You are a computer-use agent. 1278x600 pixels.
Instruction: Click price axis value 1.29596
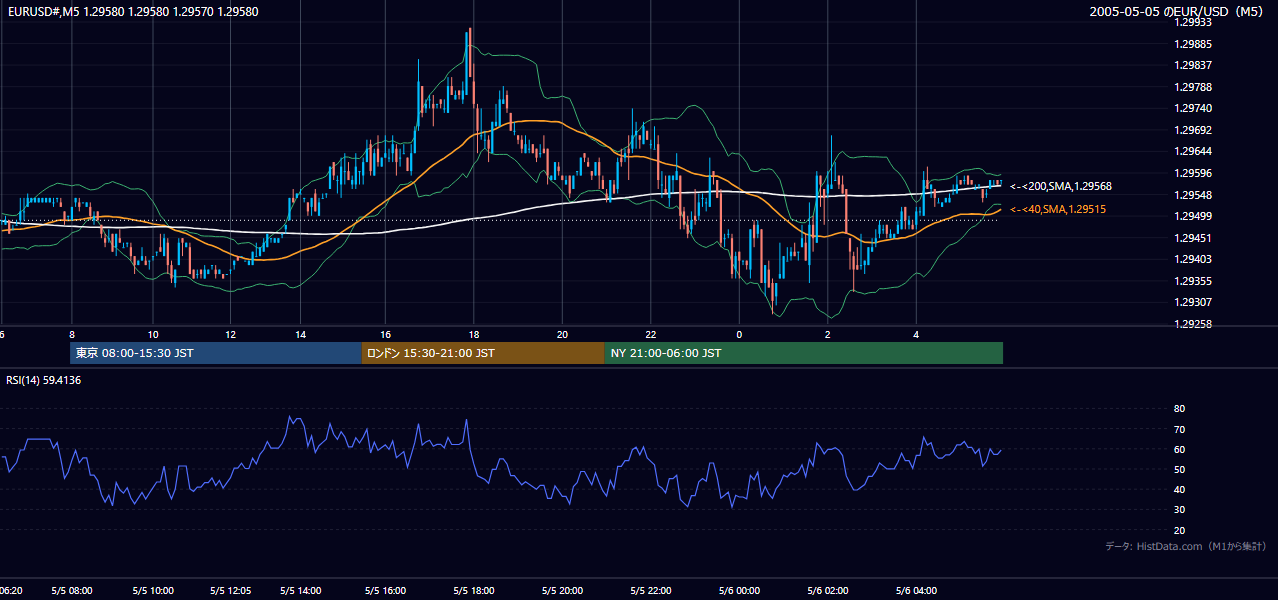1194,173
